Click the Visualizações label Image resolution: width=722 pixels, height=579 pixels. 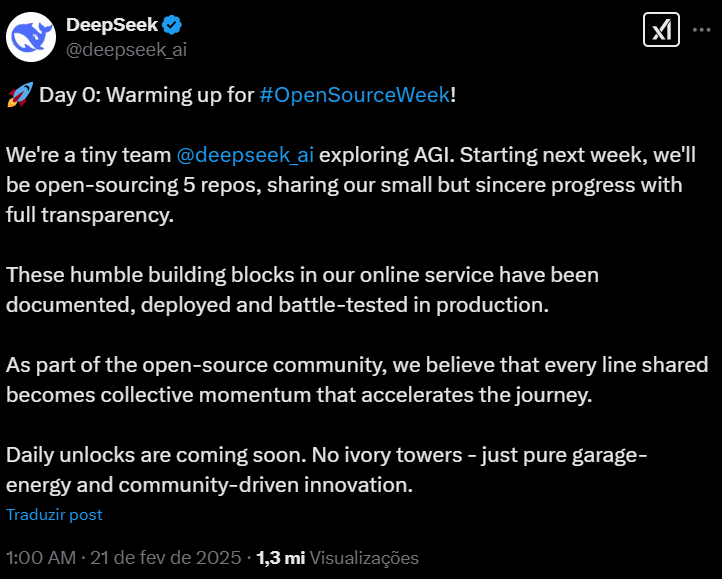pyautogui.click(x=364, y=558)
